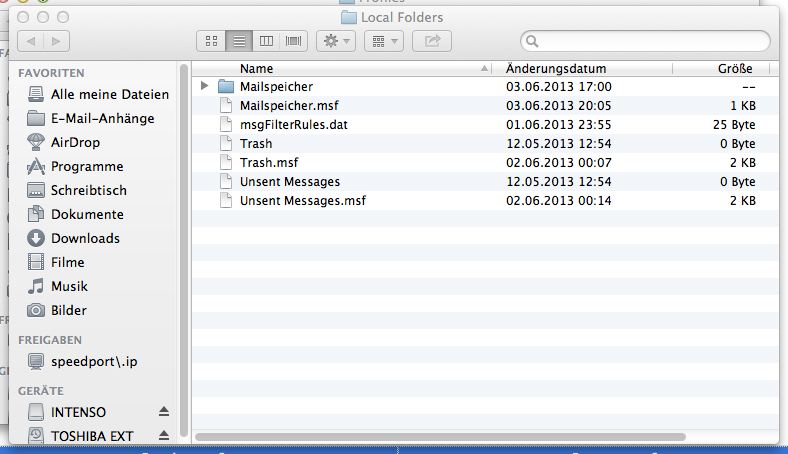Click the date 01.06.2013 23:55
Image resolution: width=788 pixels, height=454 pixels.
558,125
